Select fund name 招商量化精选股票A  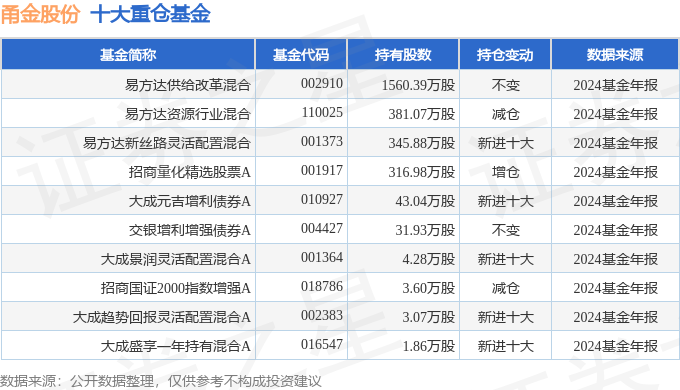pyautogui.click(x=190, y=172)
